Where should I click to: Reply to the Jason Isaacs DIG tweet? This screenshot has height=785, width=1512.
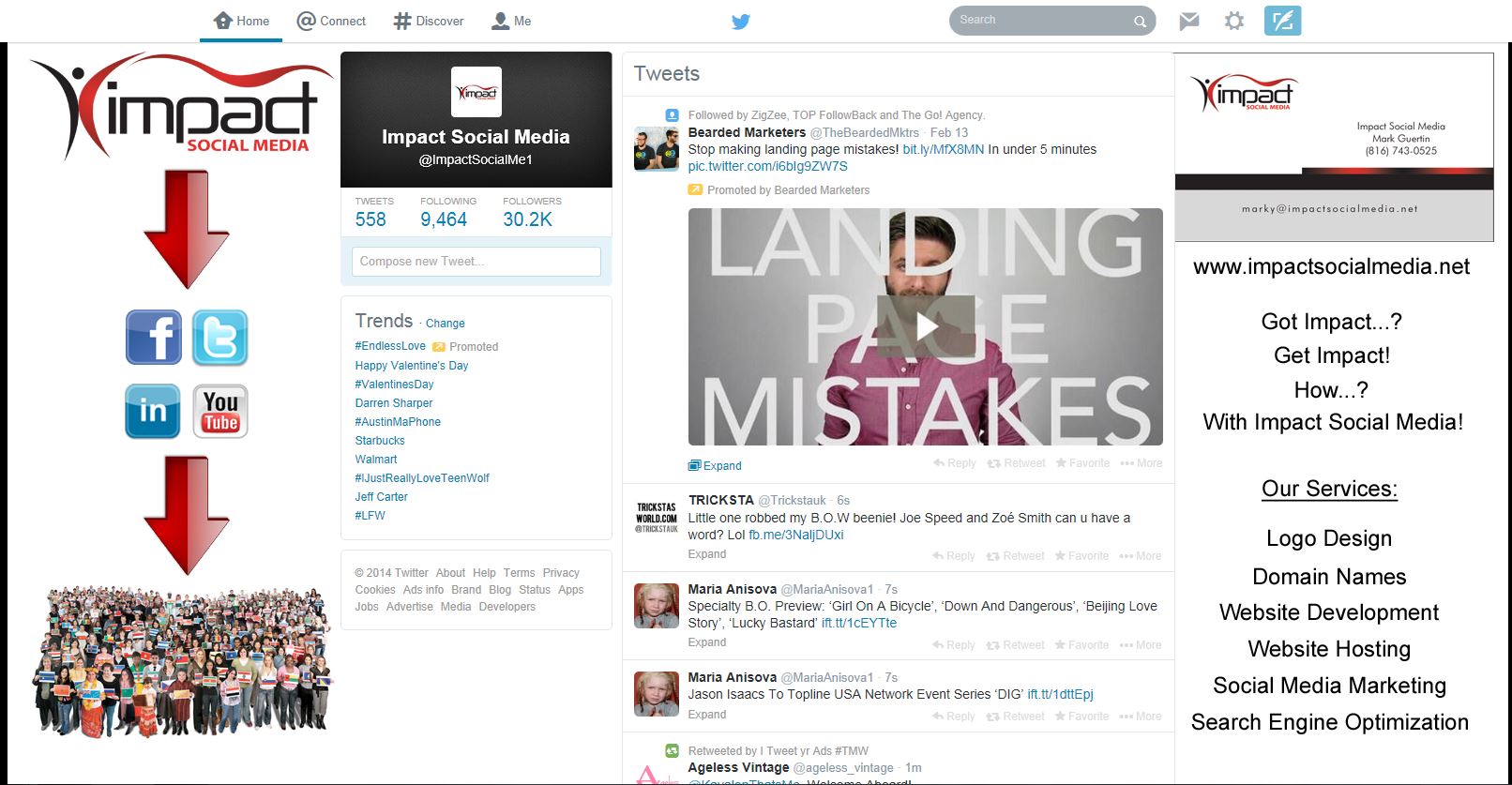[x=954, y=717]
